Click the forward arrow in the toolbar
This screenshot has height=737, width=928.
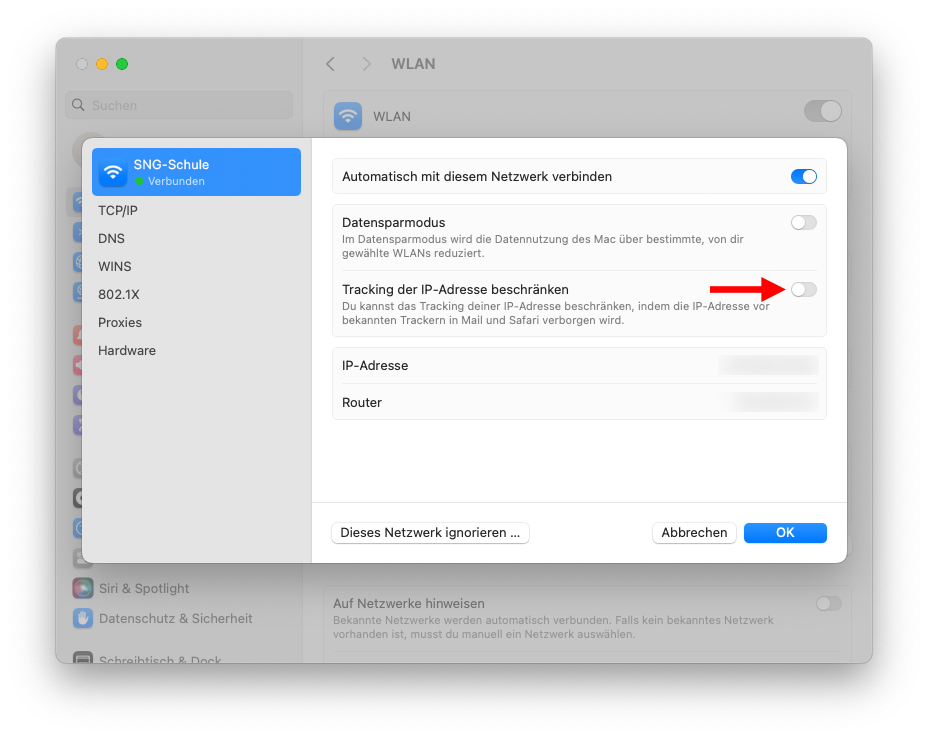tap(367, 64)
